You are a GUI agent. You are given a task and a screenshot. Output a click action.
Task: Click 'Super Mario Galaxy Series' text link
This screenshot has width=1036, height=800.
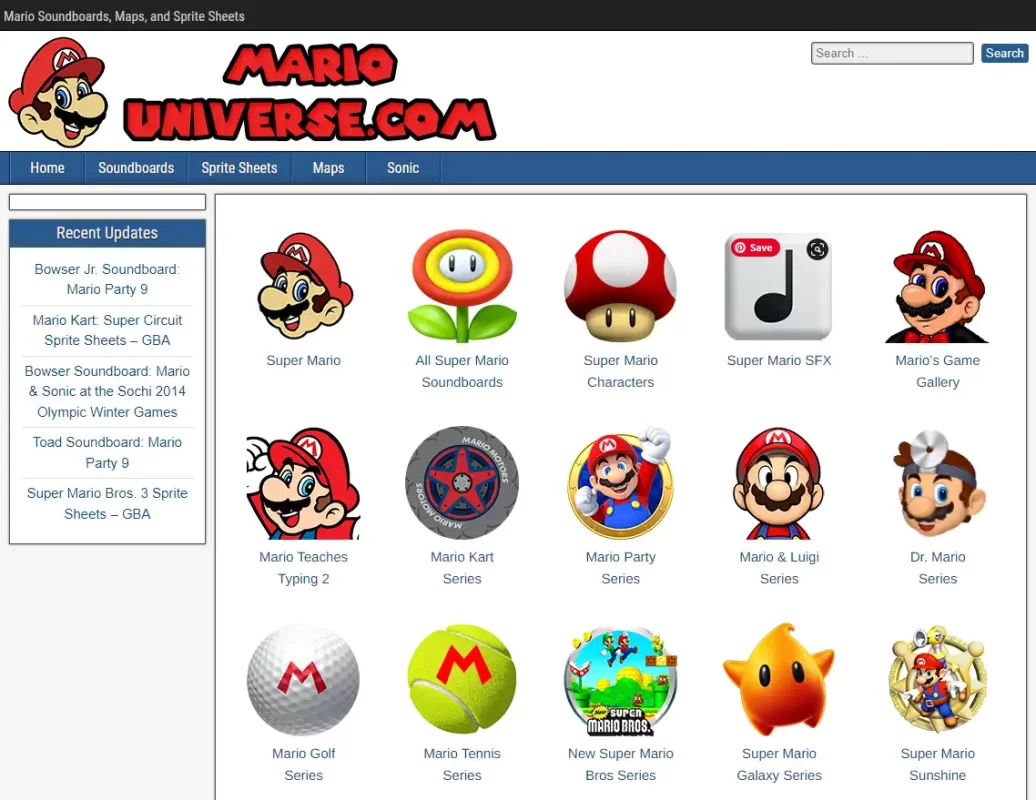(x=779, y=764)
